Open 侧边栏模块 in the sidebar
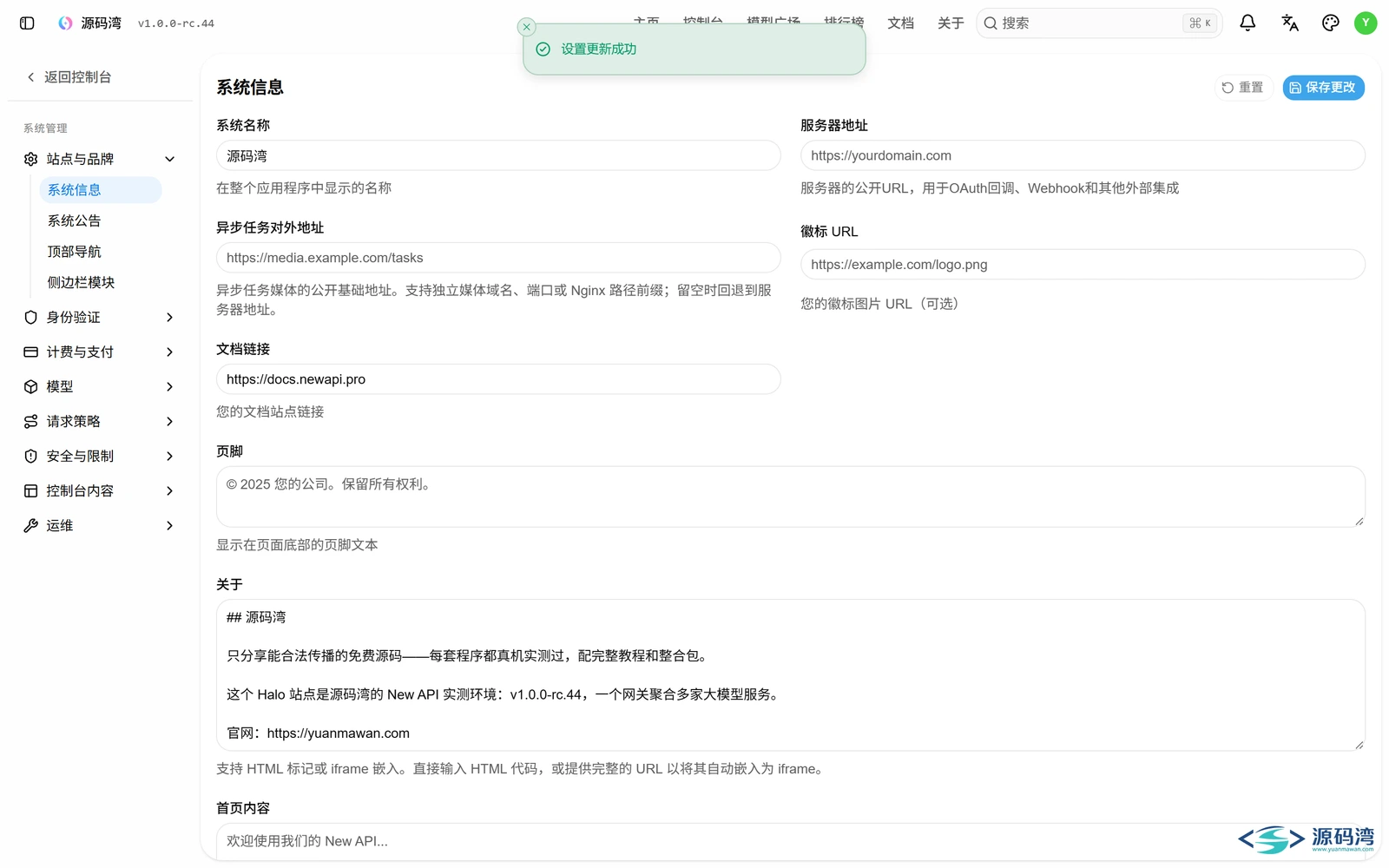Screen dimensions: 1389x868 (x=101, y=282)
